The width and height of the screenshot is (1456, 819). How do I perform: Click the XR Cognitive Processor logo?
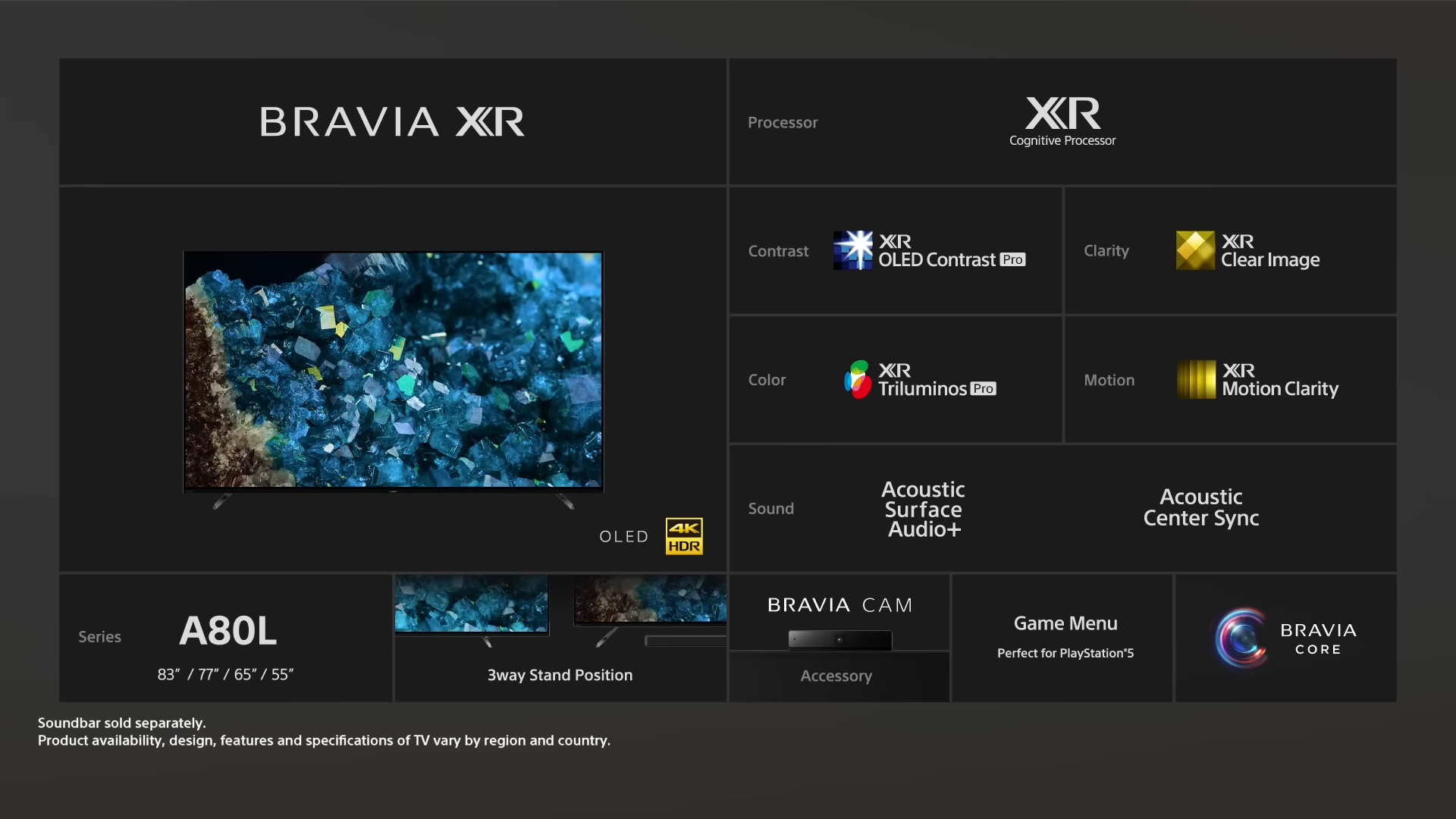[1062, 121]
